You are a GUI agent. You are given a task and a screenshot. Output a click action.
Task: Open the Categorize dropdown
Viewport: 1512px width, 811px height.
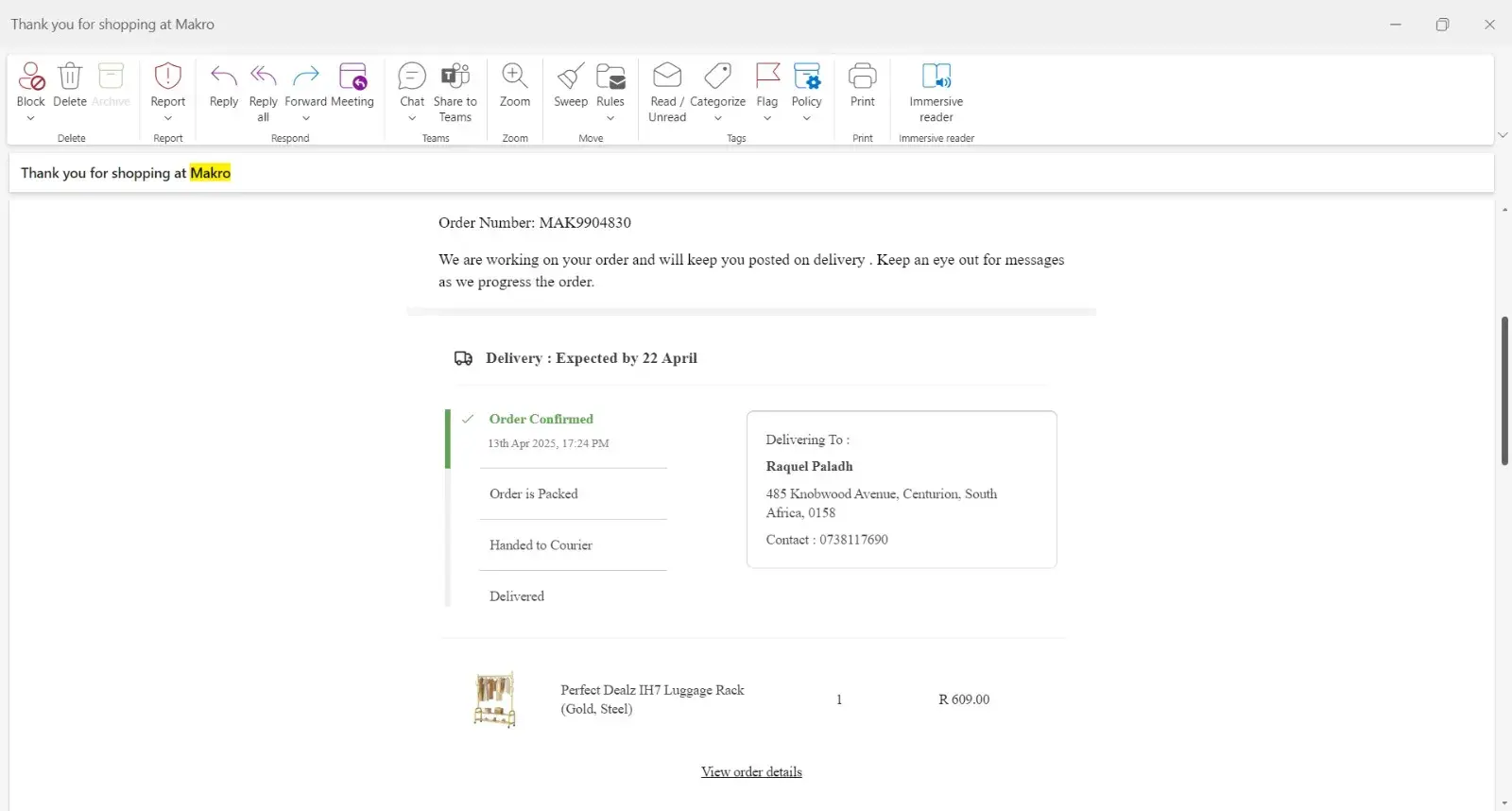(718, 118)
